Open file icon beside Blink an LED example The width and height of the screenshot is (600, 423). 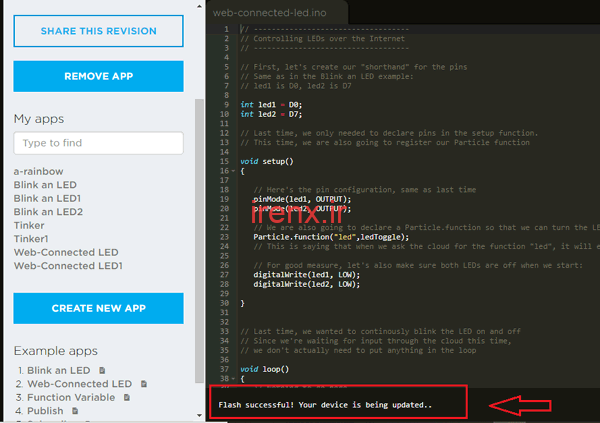tap(101, 371)
